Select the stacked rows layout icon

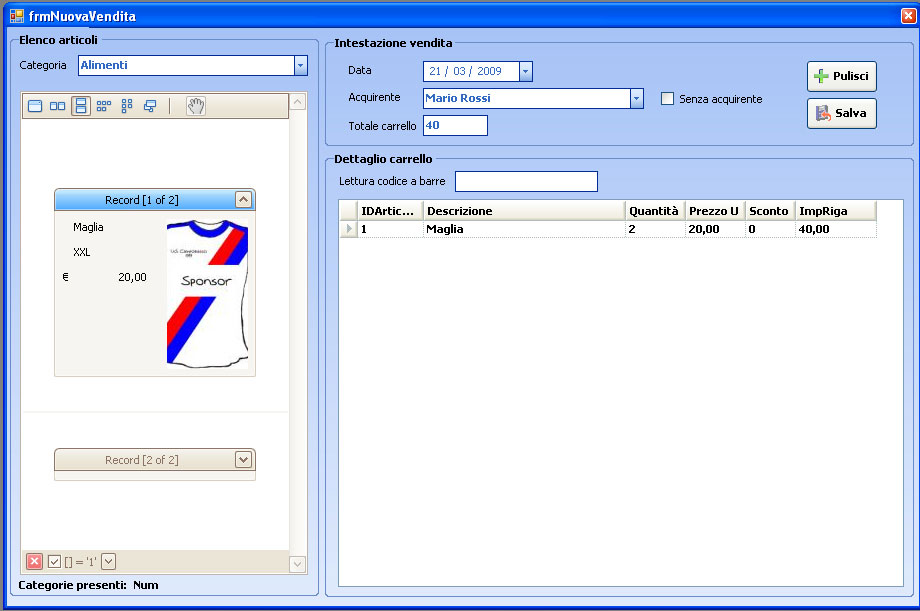tap(81, 106)
